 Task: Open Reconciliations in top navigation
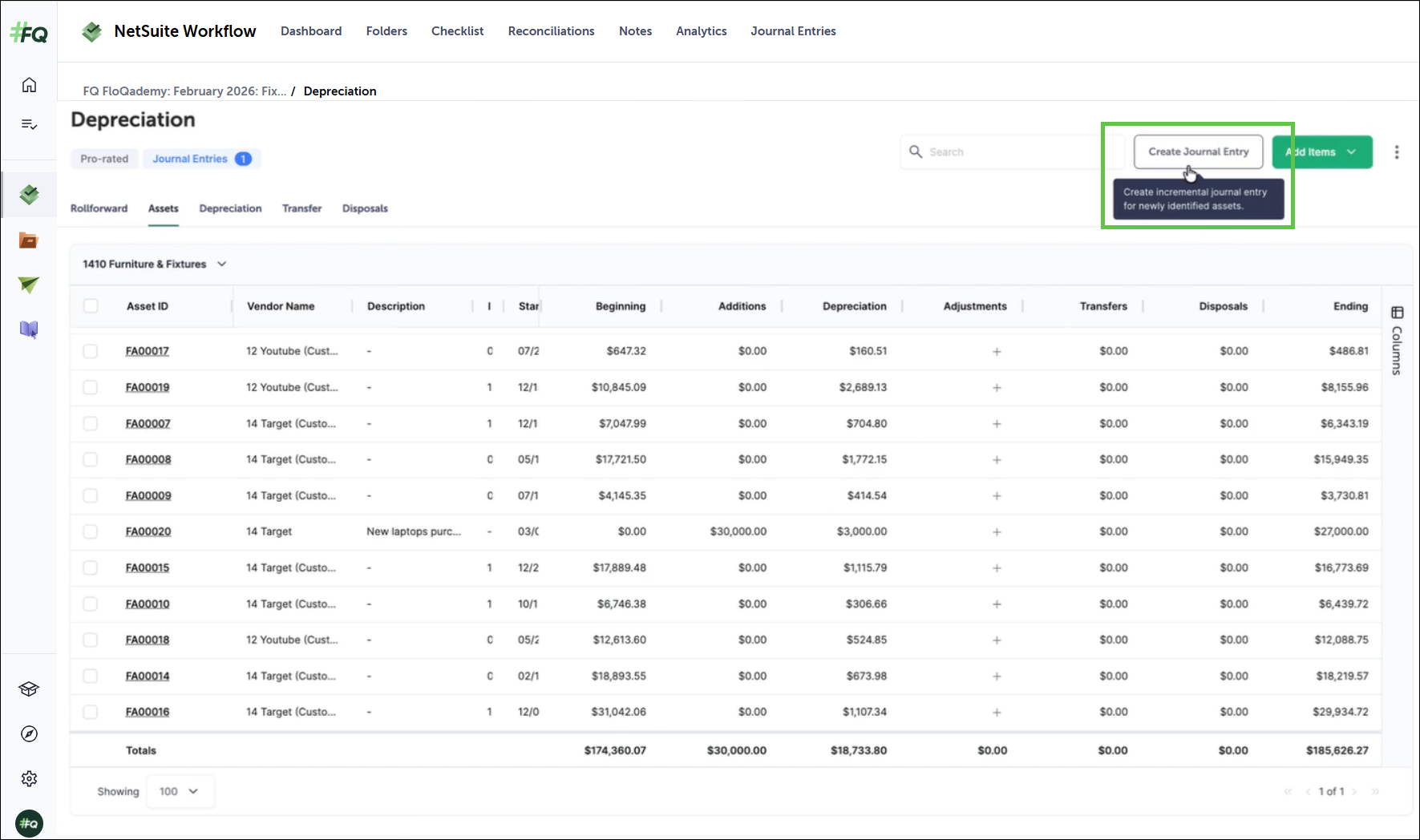click(551, 31)
